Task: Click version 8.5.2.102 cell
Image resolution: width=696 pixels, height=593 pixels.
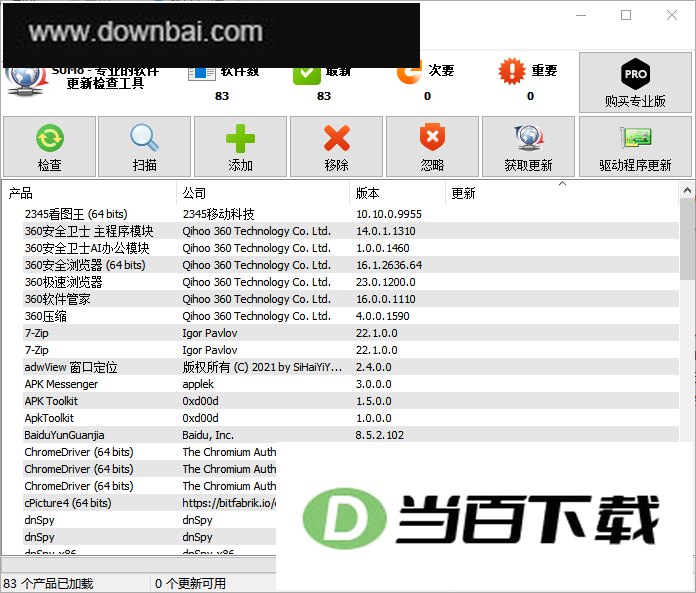Action: [380, 435]
